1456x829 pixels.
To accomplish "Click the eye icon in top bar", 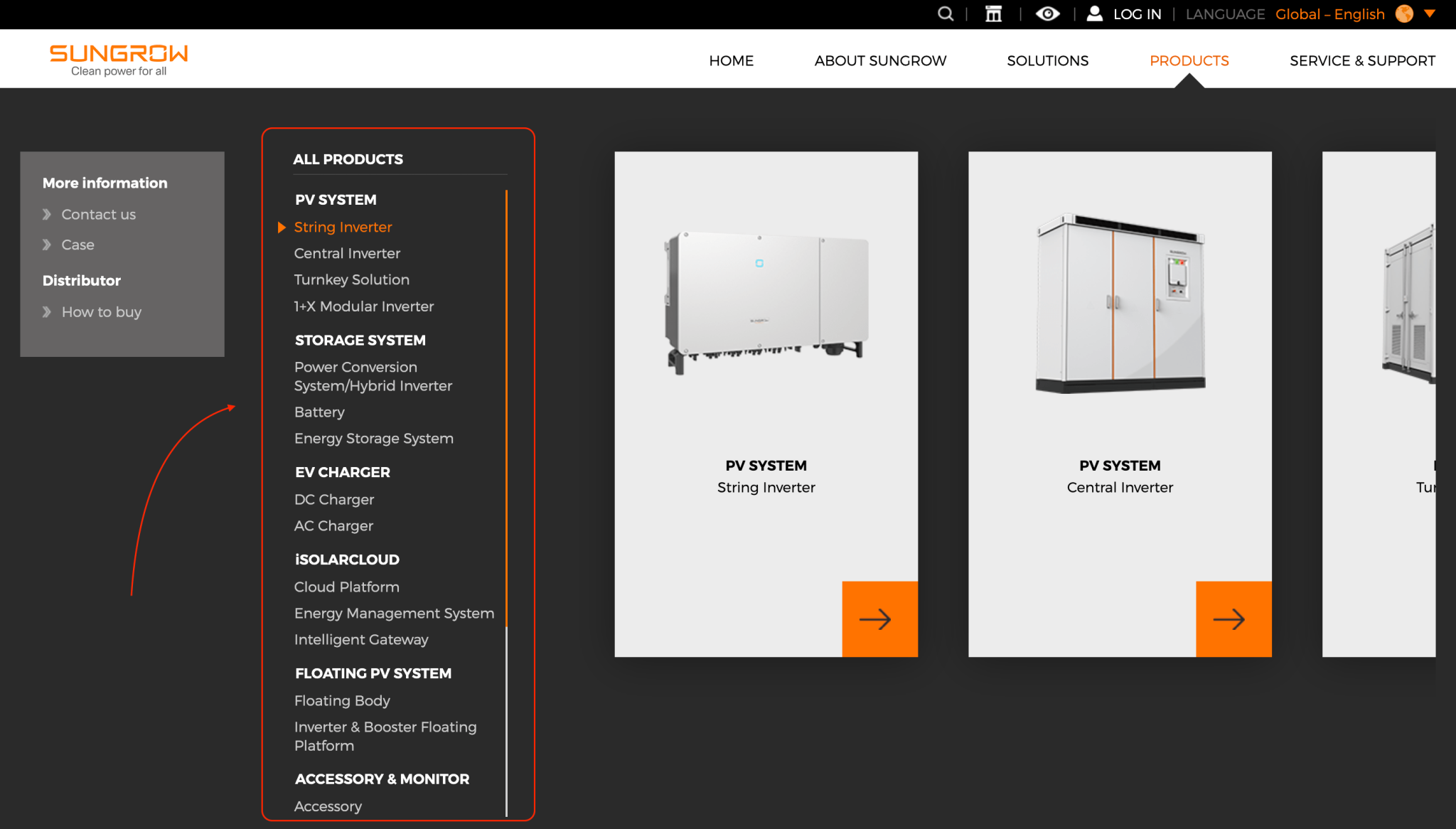I will coord(1047,14).
